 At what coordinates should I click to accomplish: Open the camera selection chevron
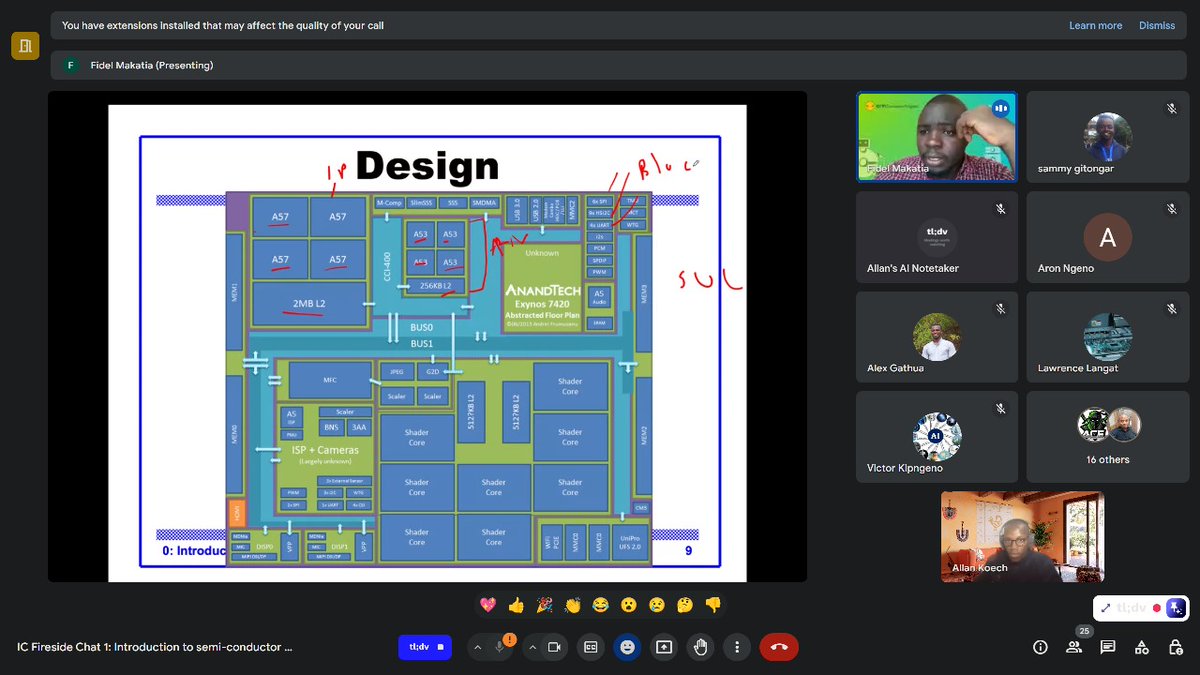pos(532,647)
